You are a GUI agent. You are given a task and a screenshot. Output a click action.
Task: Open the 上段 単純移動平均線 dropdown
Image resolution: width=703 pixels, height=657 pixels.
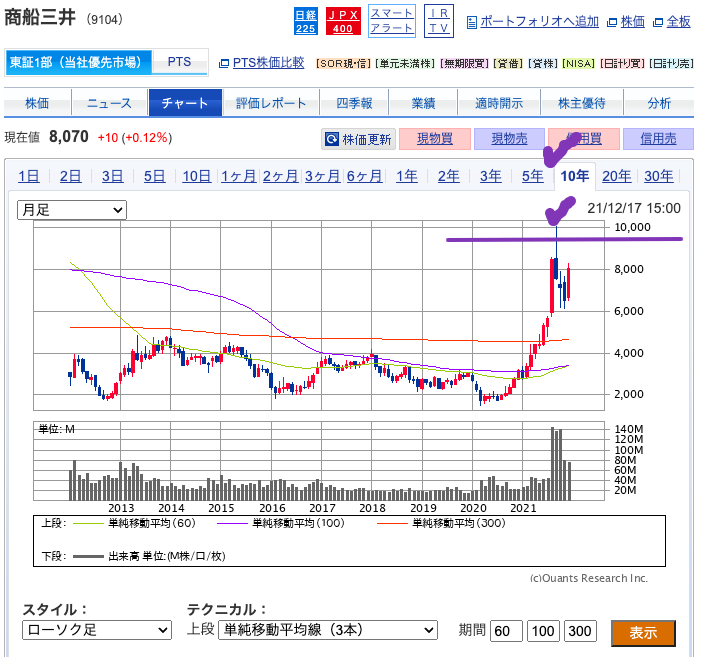328,630
